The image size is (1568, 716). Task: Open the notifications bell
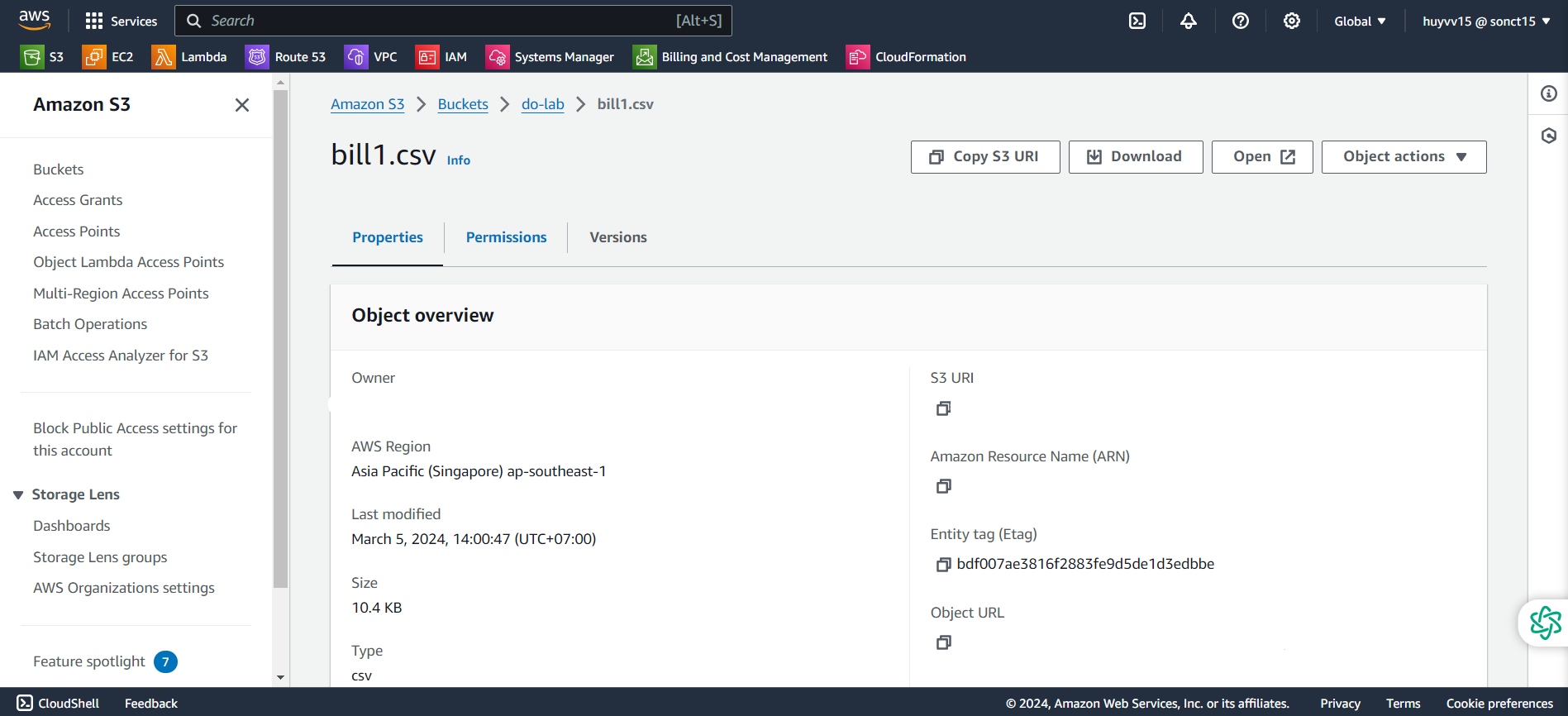coord(1189,21)
